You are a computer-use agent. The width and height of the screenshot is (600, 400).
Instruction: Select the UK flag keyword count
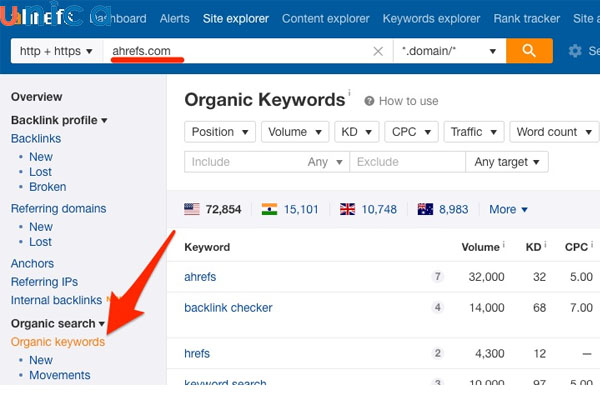point(368,209)
